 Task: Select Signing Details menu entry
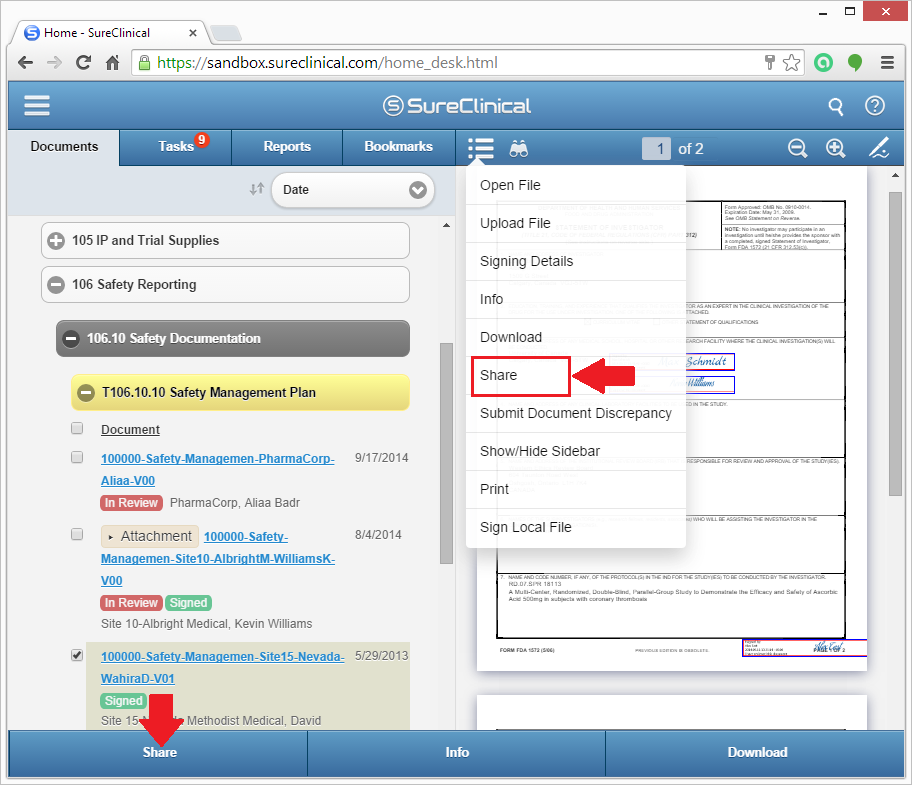[576, 262]
